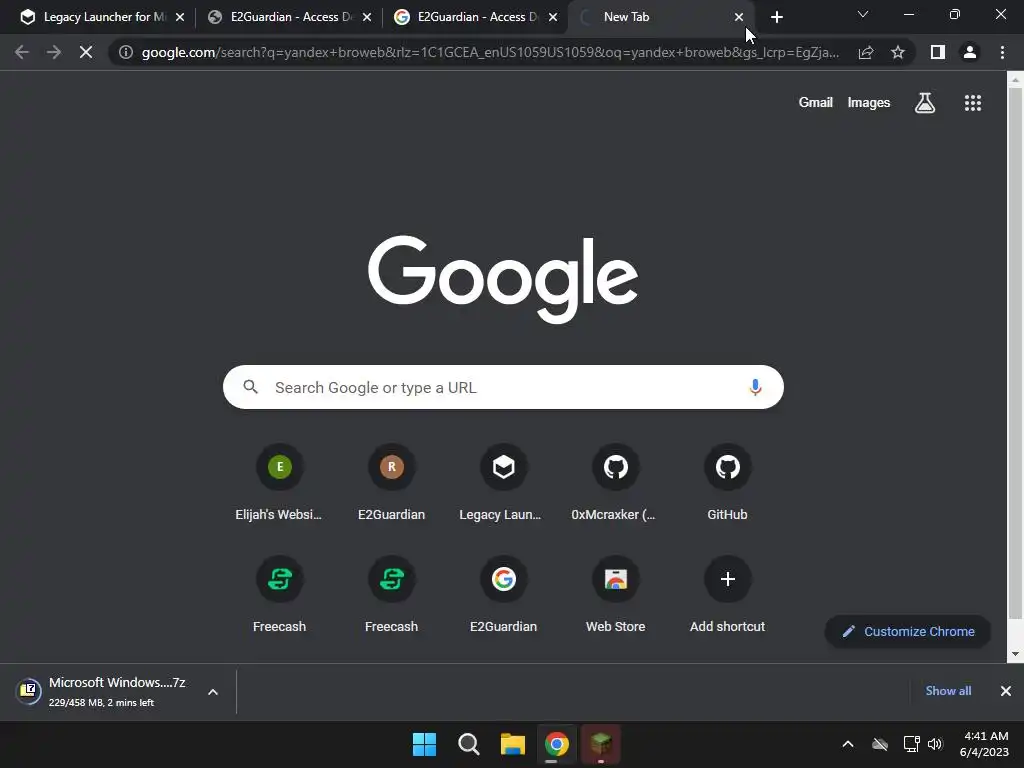1024x768 pixels.
Task: Open Google Images link
Action: [x=869, y=103]
